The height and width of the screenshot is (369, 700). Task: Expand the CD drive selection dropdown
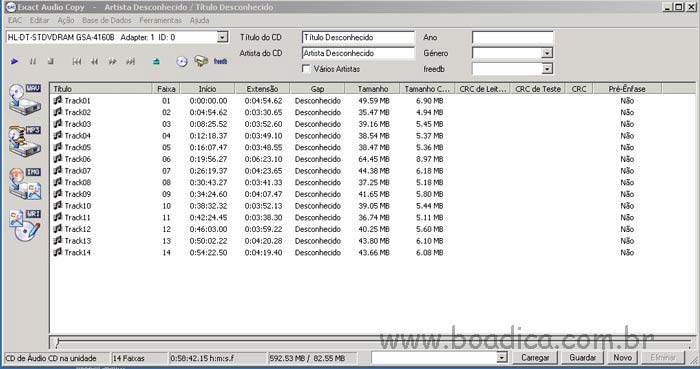(x=222, y=37)
